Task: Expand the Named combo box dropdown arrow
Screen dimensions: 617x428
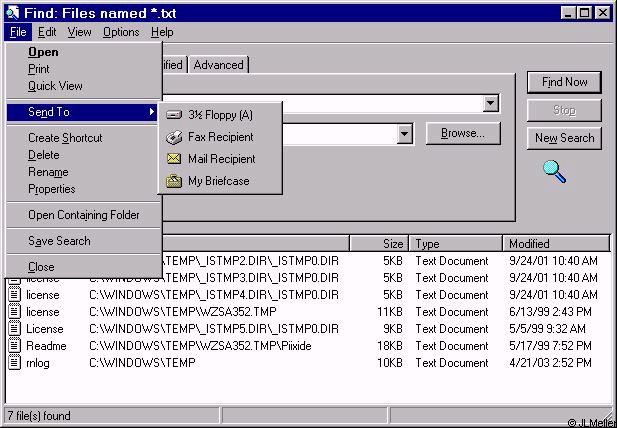Action: [x=490, y=104]
